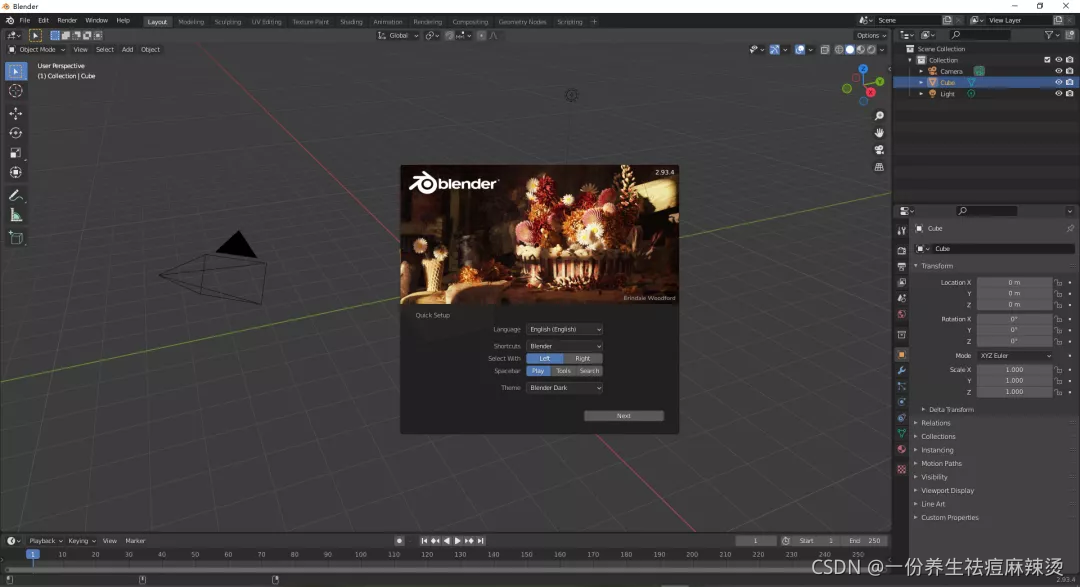Image resolution: width=1080 pixels, height=587 pixels.
Task: Click the Next button in Quick Setup
Action: [x=624, y=415]
